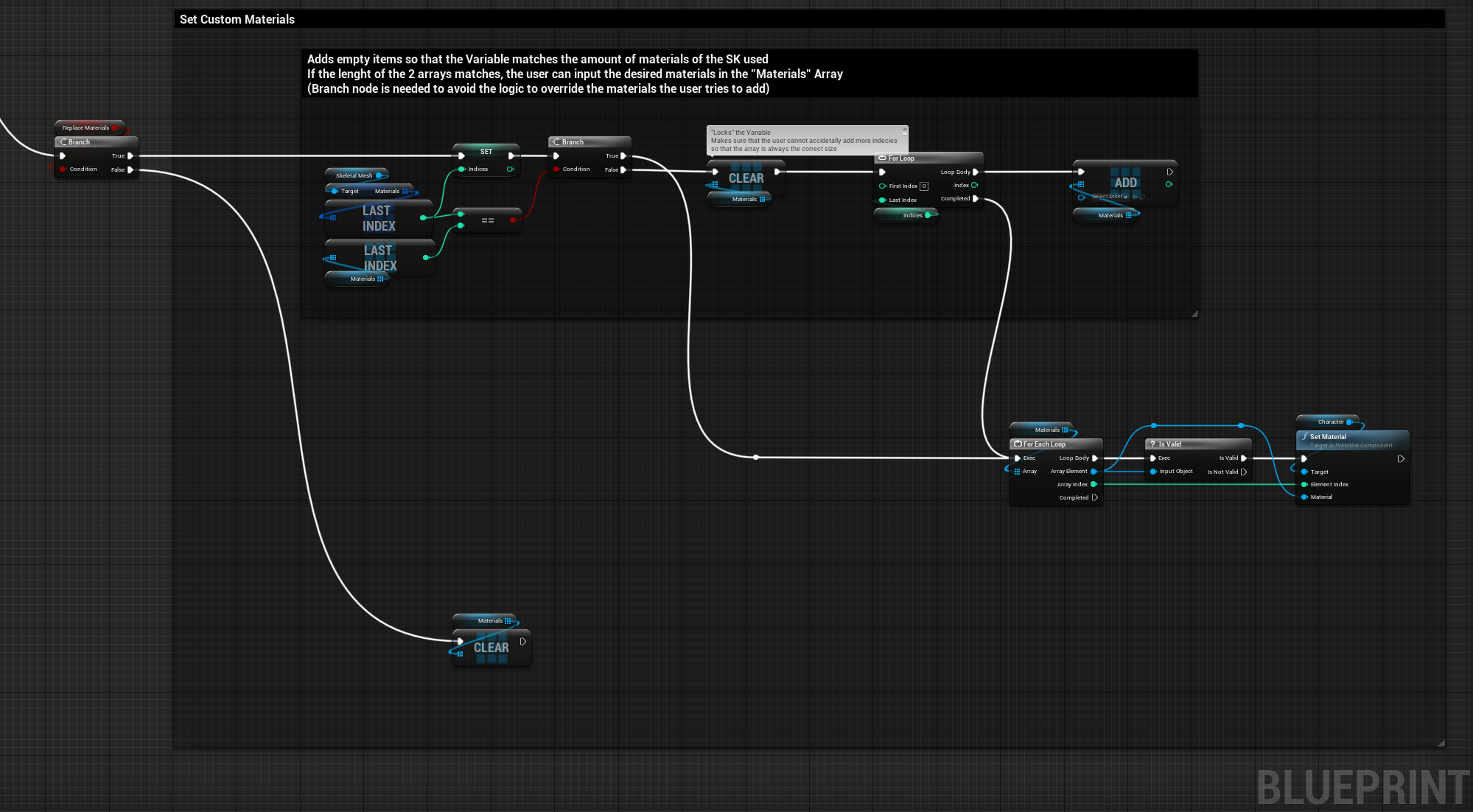Click the reroute node on the white exec wire

tap(756, 457)
